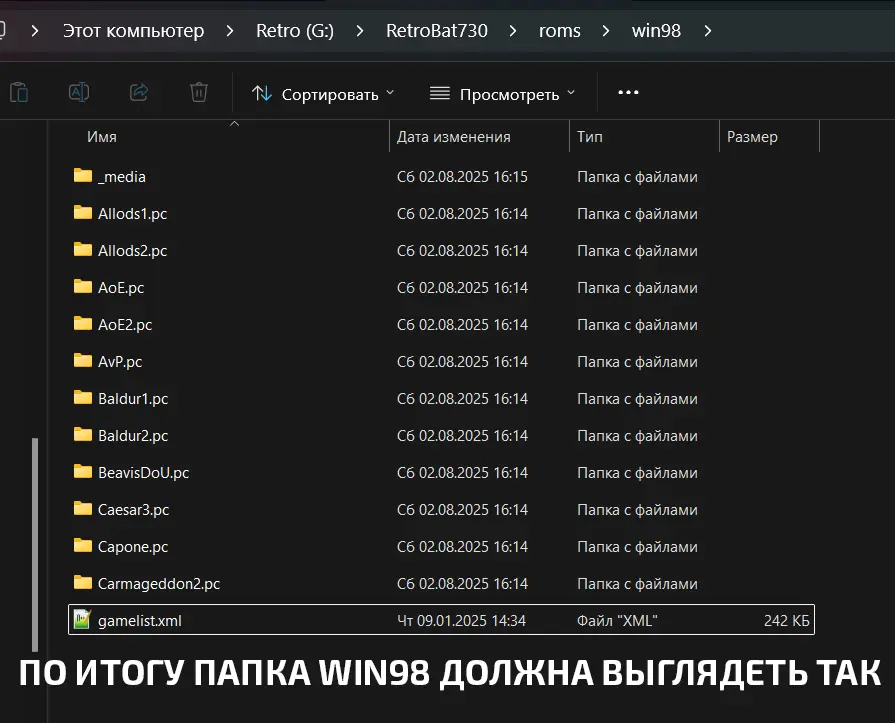The height and width of the screenshot is (723, 895).
Task: Click the Paste toolbar icon
Action: (x=19, y=92)
